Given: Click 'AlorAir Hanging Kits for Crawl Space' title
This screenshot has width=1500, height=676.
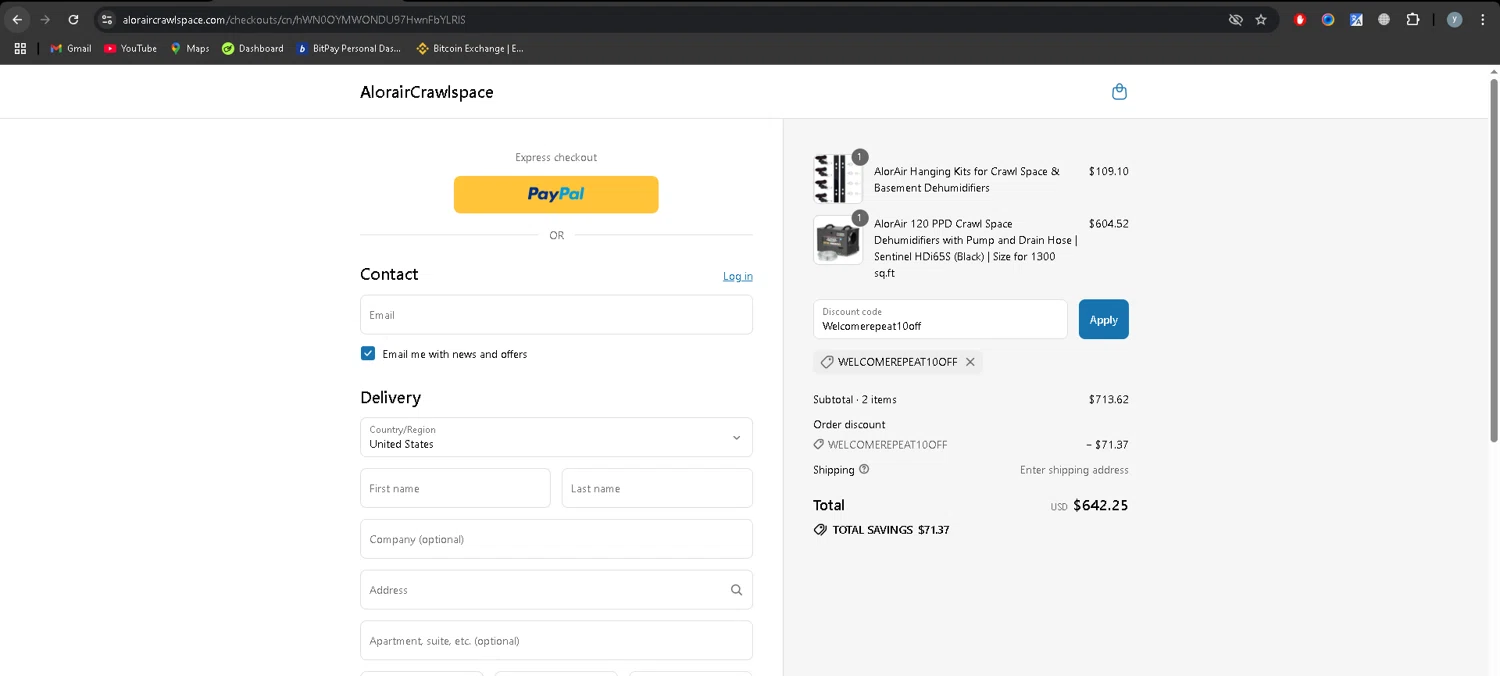Looking at the screenshot, I should click(x=967, y=179).
